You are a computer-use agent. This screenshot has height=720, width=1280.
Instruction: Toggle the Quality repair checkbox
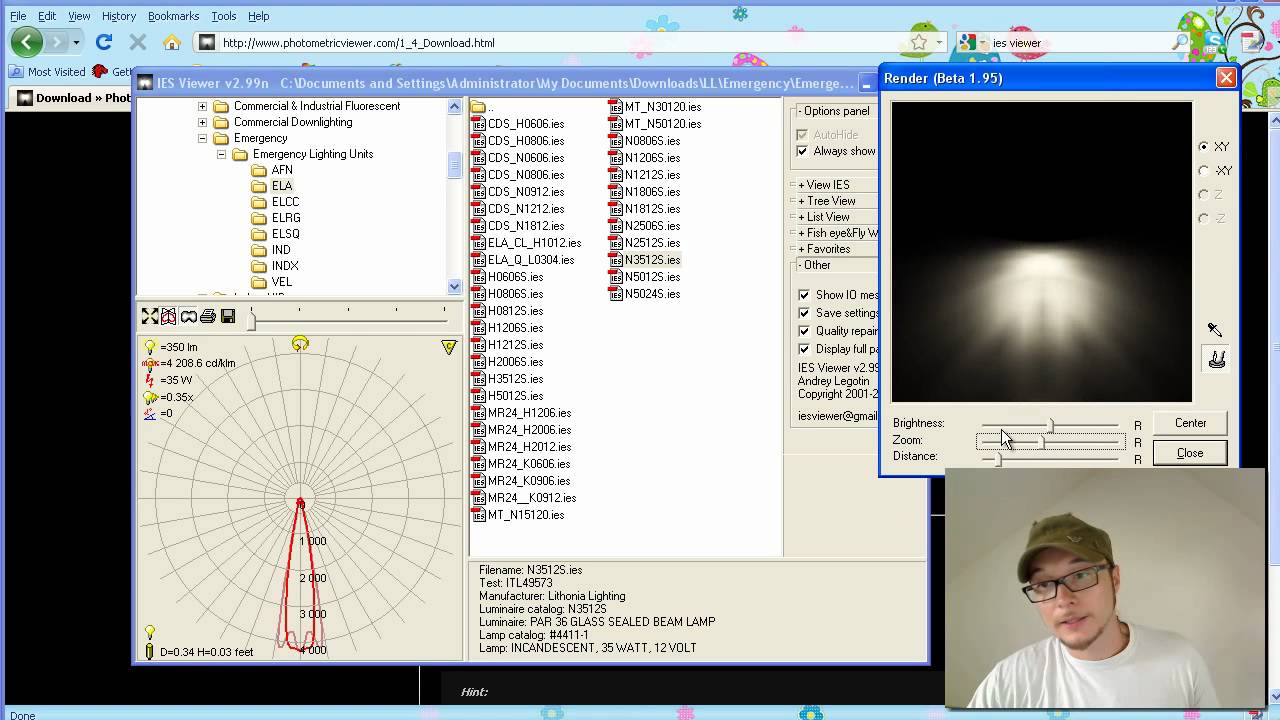[x=804, y=331]
